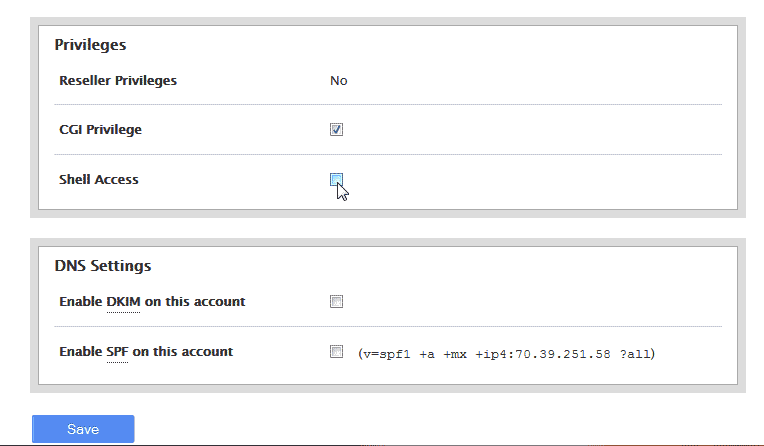Check the Enable SPF checkbox

[x=337, y=352]
